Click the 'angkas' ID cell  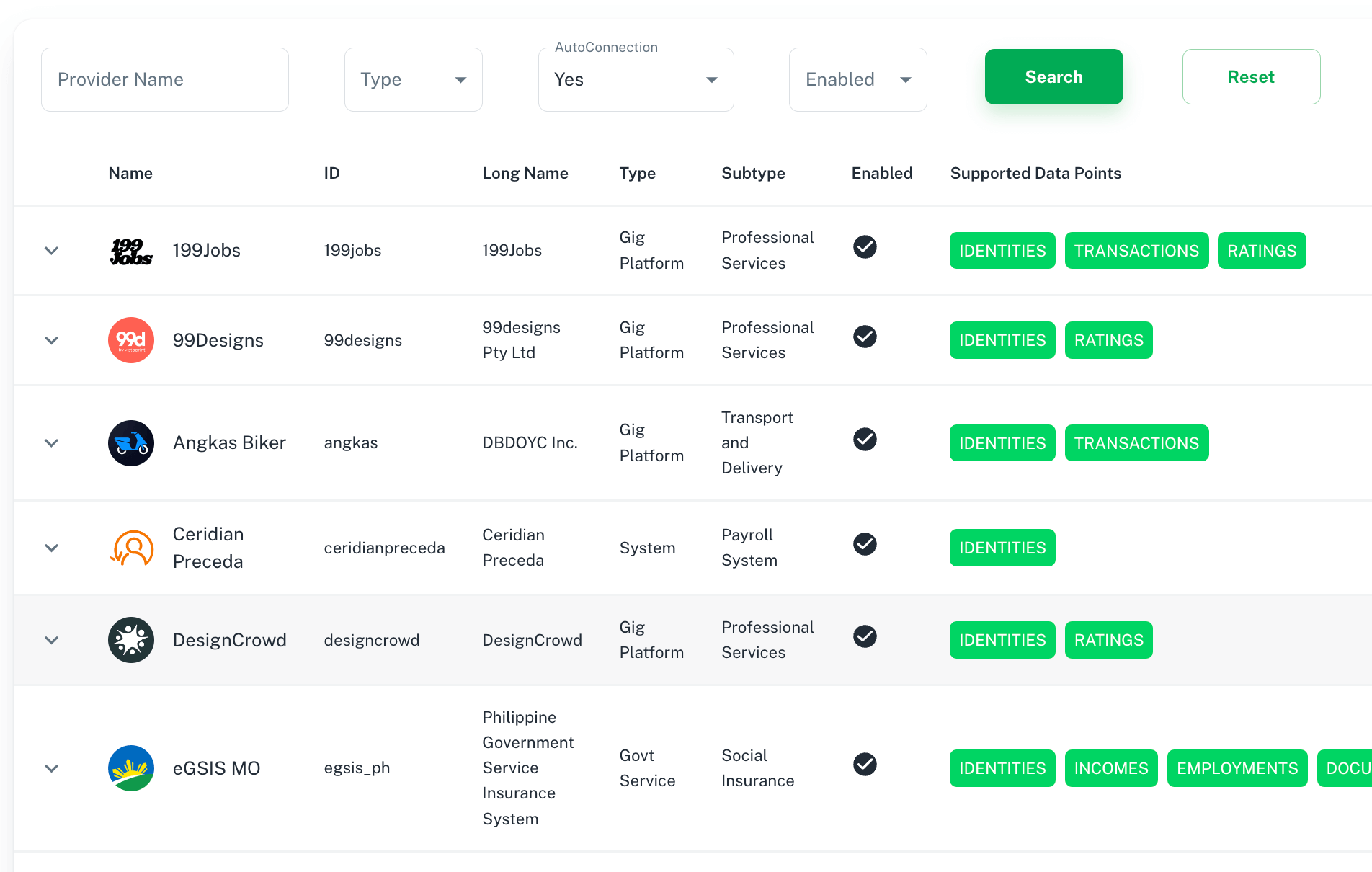(x=350, y=443)
